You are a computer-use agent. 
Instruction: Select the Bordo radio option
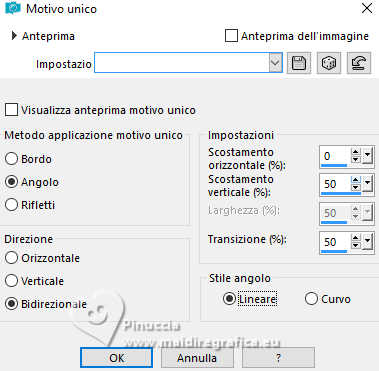tap(11, 159)
